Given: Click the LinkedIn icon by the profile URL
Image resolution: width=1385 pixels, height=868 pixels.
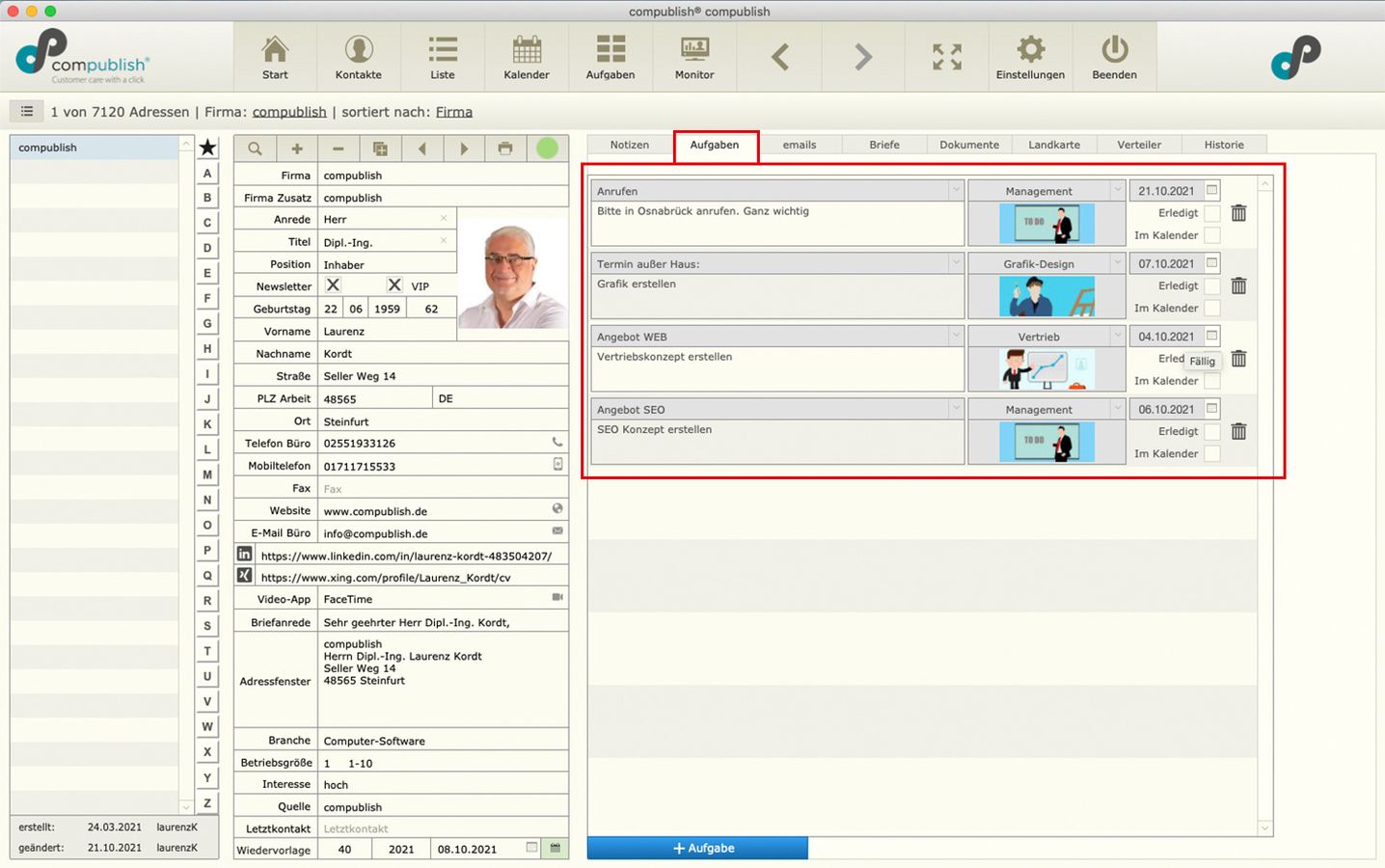Looking at the screenshot, I should (x=244, y=555).
